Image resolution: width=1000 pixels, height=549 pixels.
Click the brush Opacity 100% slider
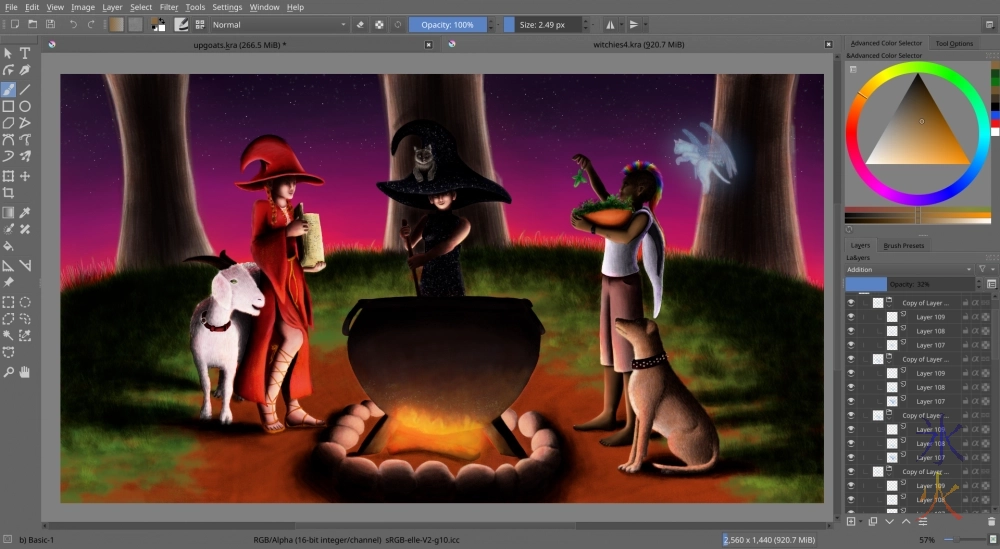point(448,24)
